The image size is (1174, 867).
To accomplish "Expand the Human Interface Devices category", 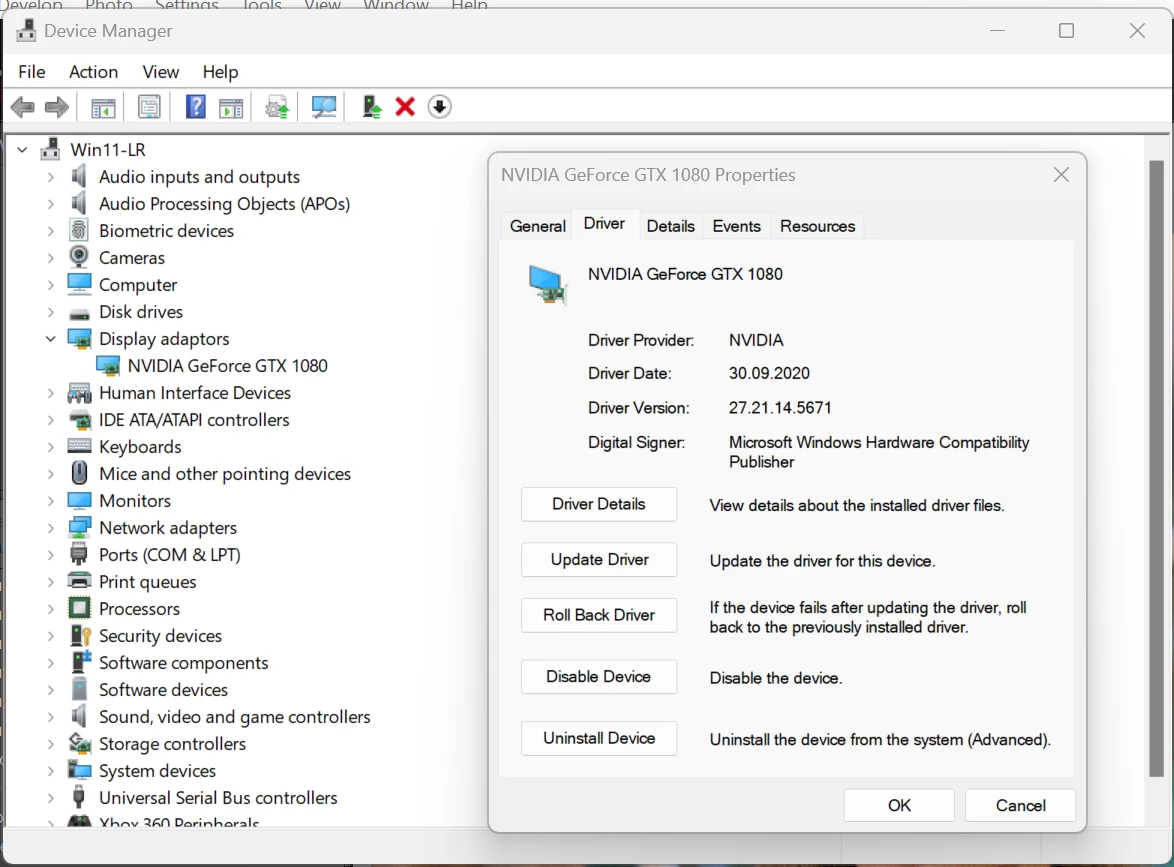I will [x=50, y=392].
